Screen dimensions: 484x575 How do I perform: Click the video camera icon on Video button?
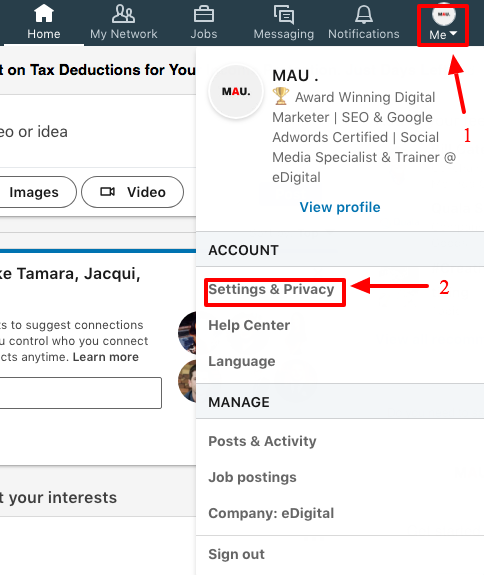(107, 192)
